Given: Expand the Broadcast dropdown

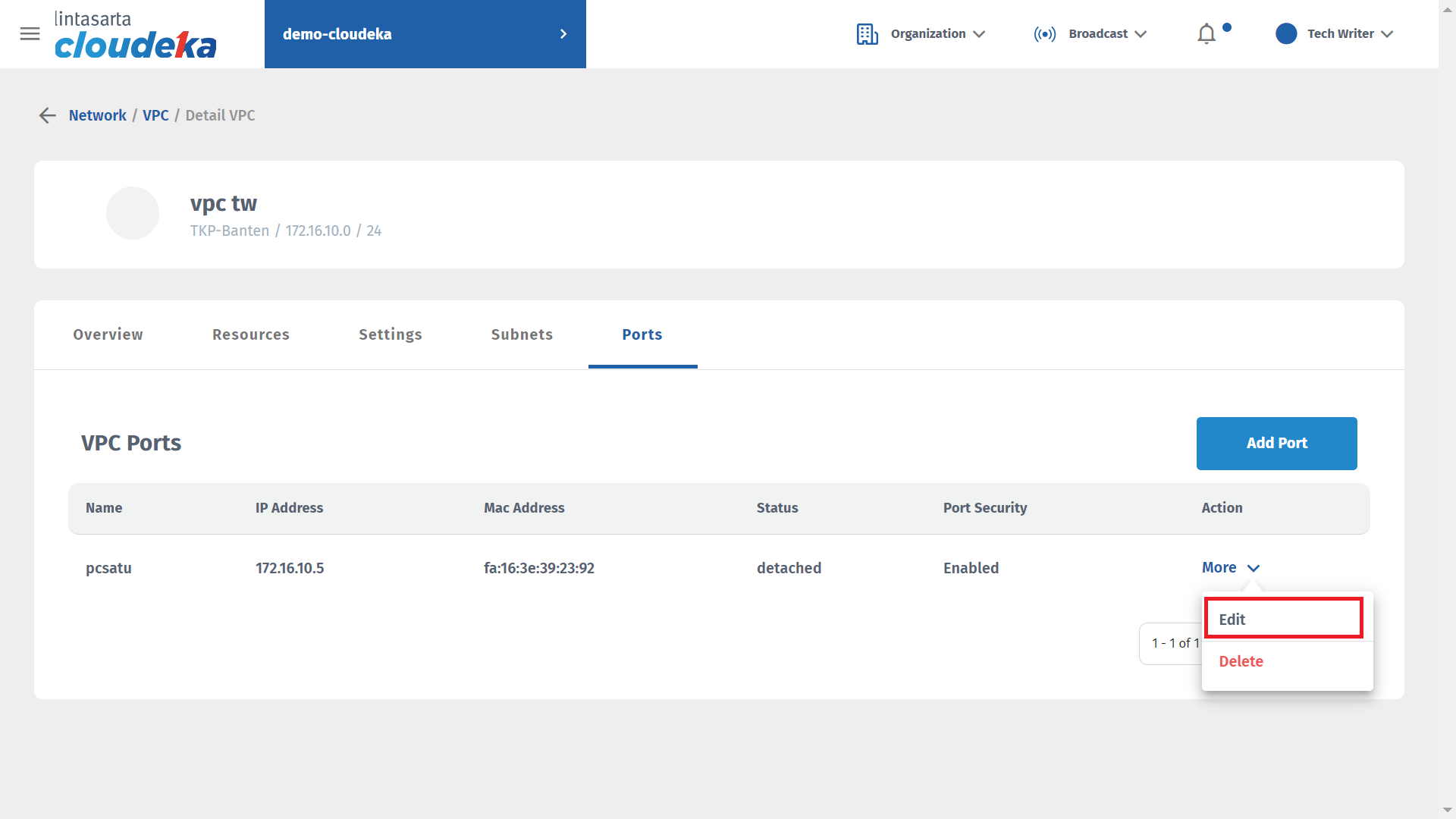Looking at the screenshot, I should click(x=1141, y=34).
